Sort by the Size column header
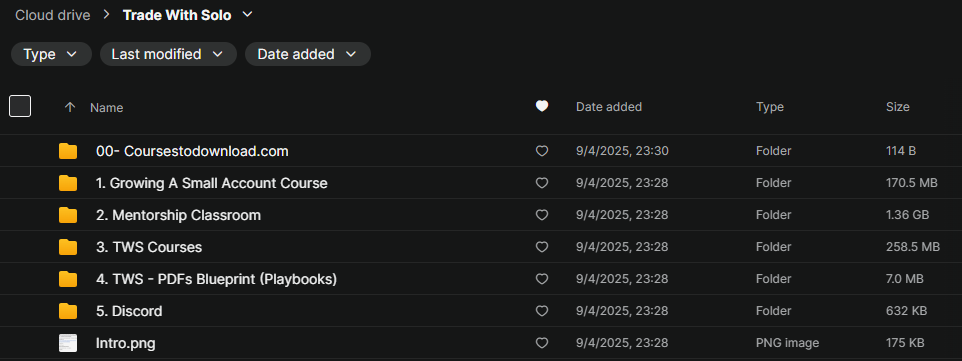Image resolution: width=962 pixels, height=361 pixels. coord(898,107)
